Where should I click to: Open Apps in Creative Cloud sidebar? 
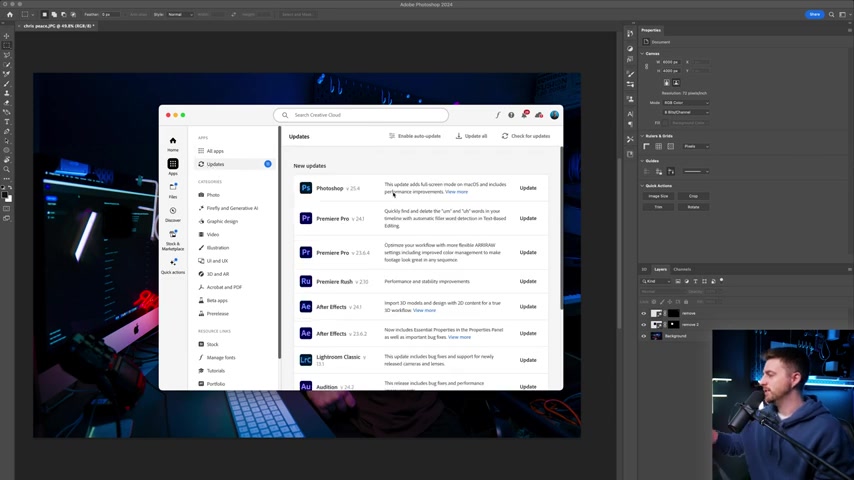coord(173,167)
